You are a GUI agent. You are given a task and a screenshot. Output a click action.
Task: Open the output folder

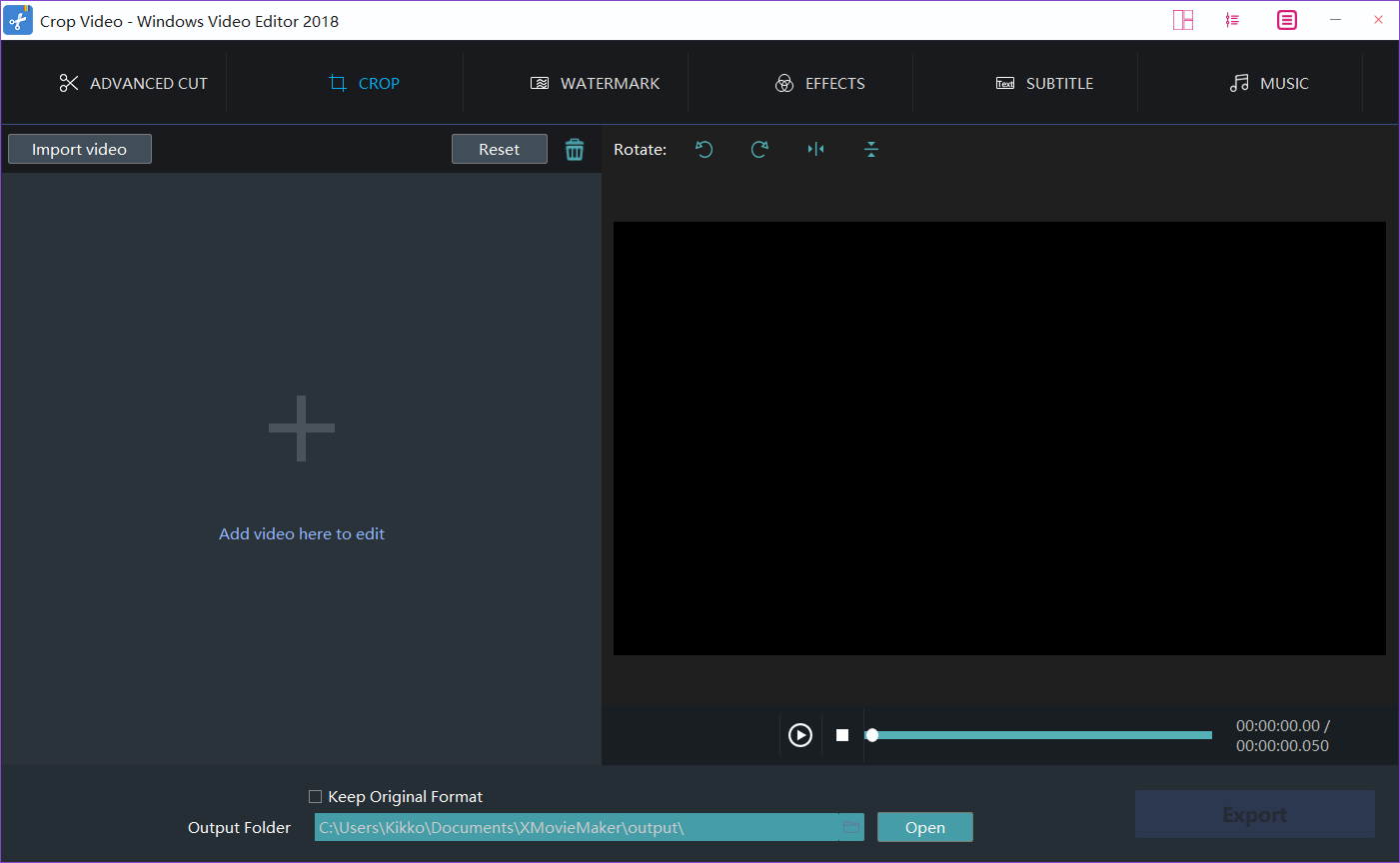click(x=925, y=827)
